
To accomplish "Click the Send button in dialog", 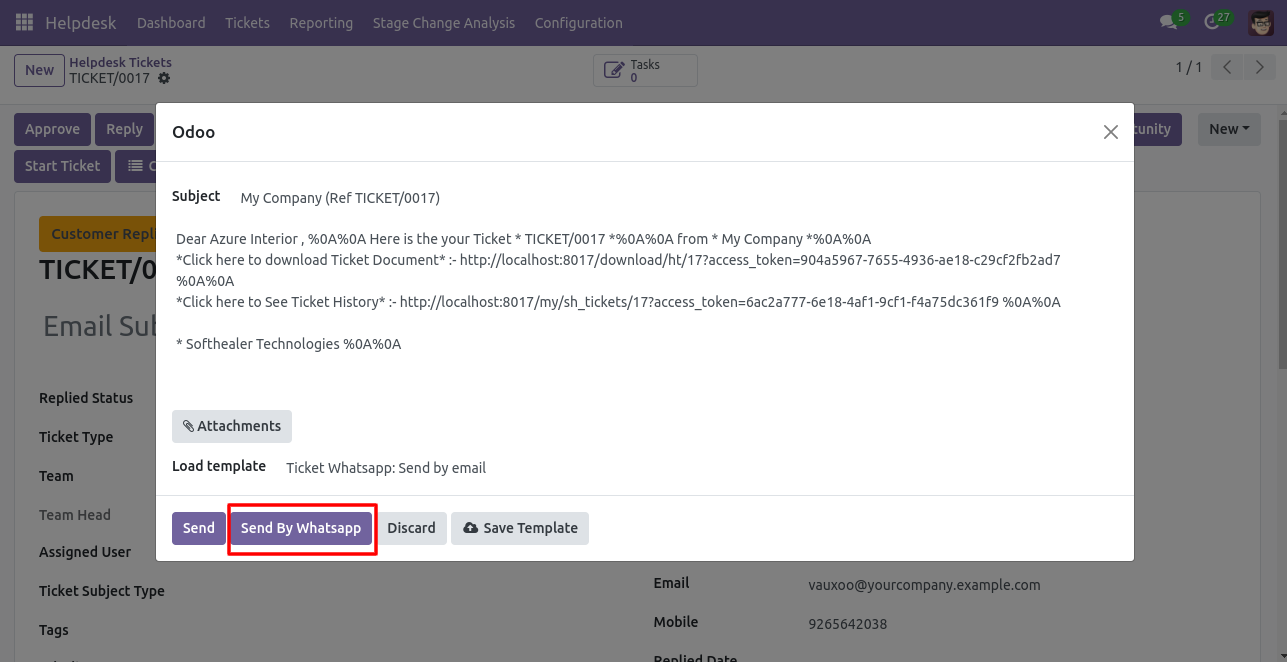I will tap(198, 528).
